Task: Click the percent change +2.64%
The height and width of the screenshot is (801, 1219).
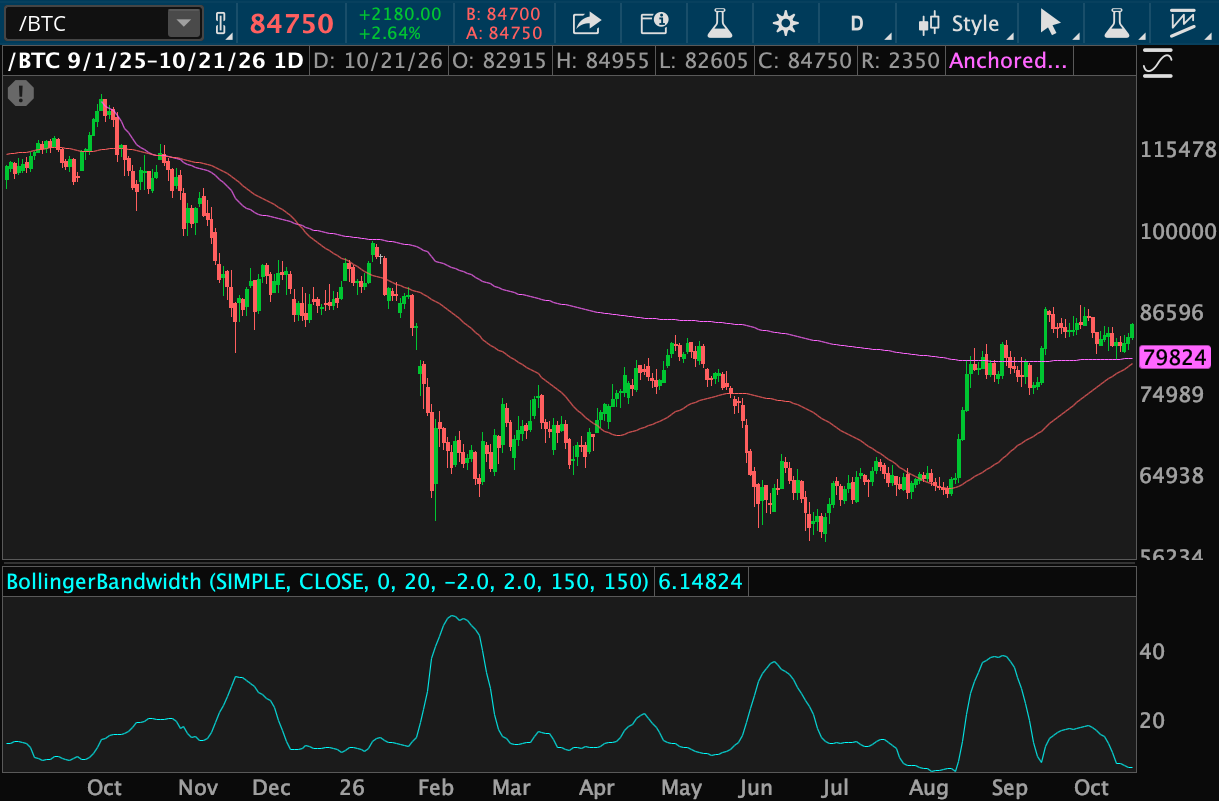Action: tap(389, 33)
